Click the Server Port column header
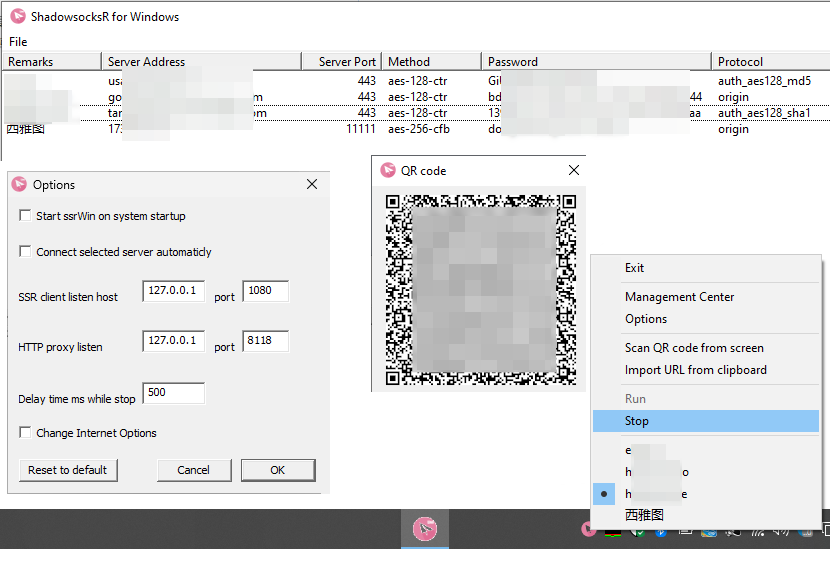Viewport: 830px width, 568px height. click(x=342, y=61)
